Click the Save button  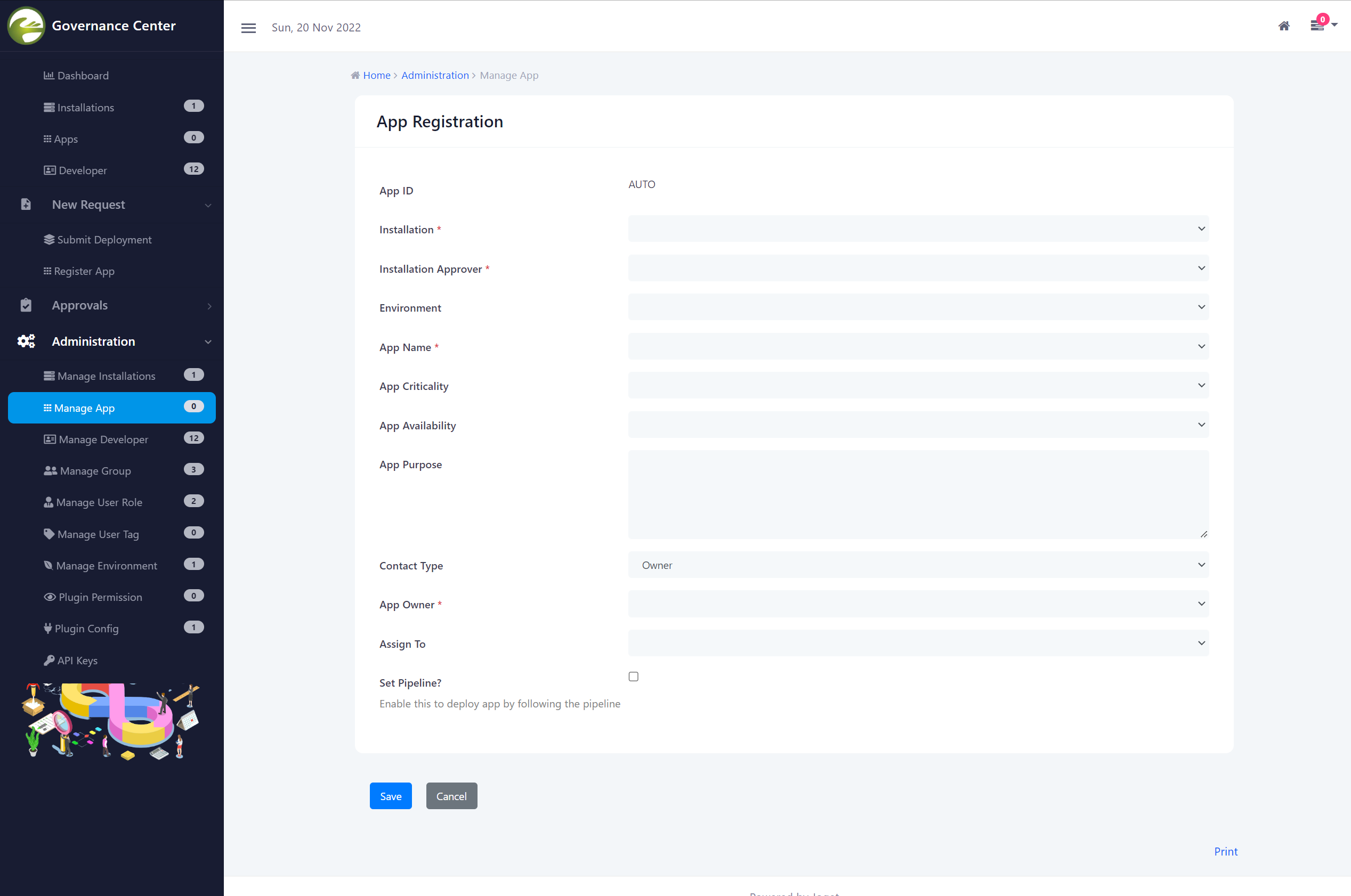391,796
